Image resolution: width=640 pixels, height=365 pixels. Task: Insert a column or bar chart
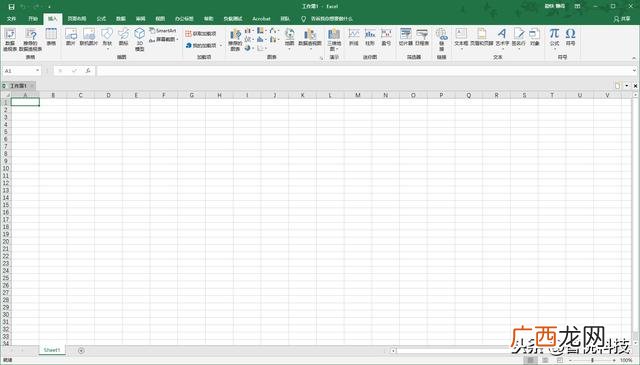(x=249, y=31)
